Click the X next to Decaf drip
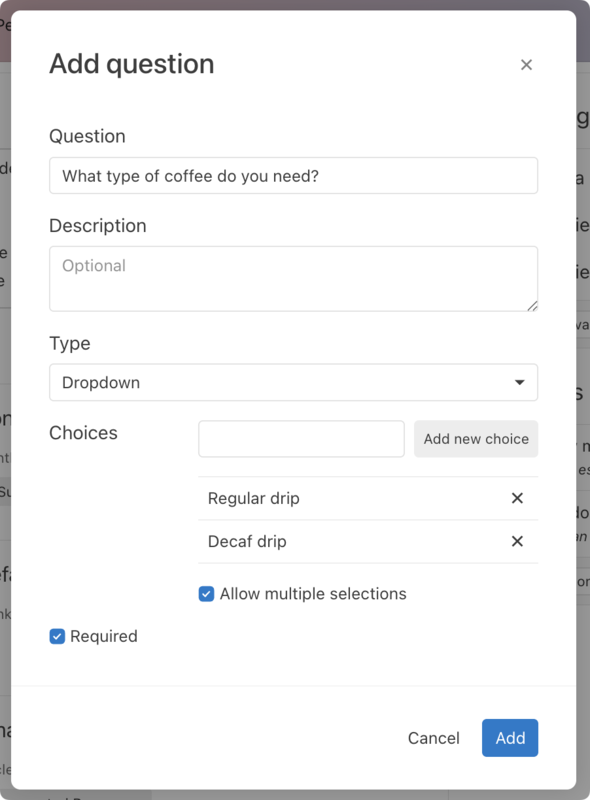This screenshot has width=590, height=800. pos(517,541)
